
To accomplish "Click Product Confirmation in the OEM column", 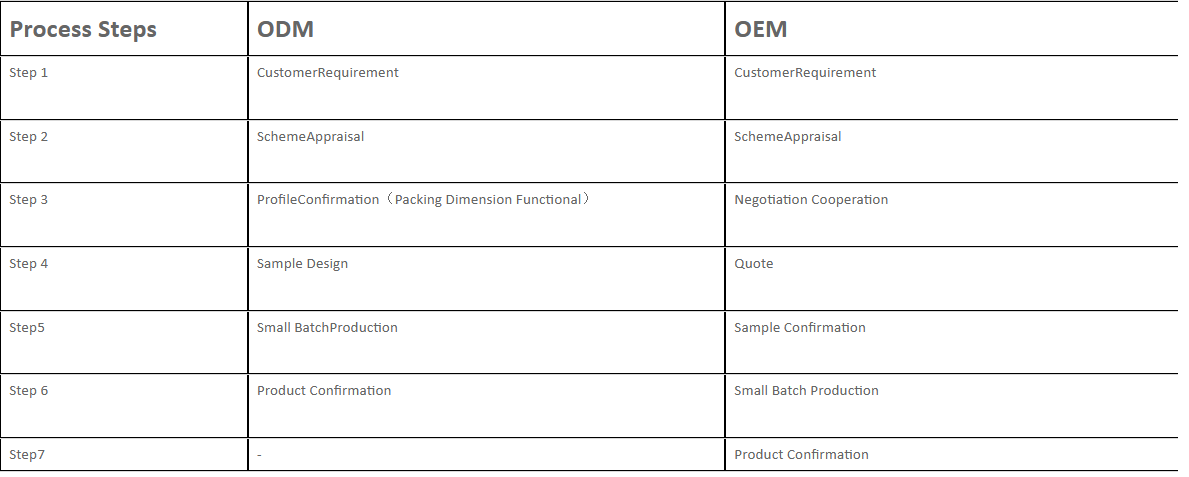I will [x=801, y=455].
